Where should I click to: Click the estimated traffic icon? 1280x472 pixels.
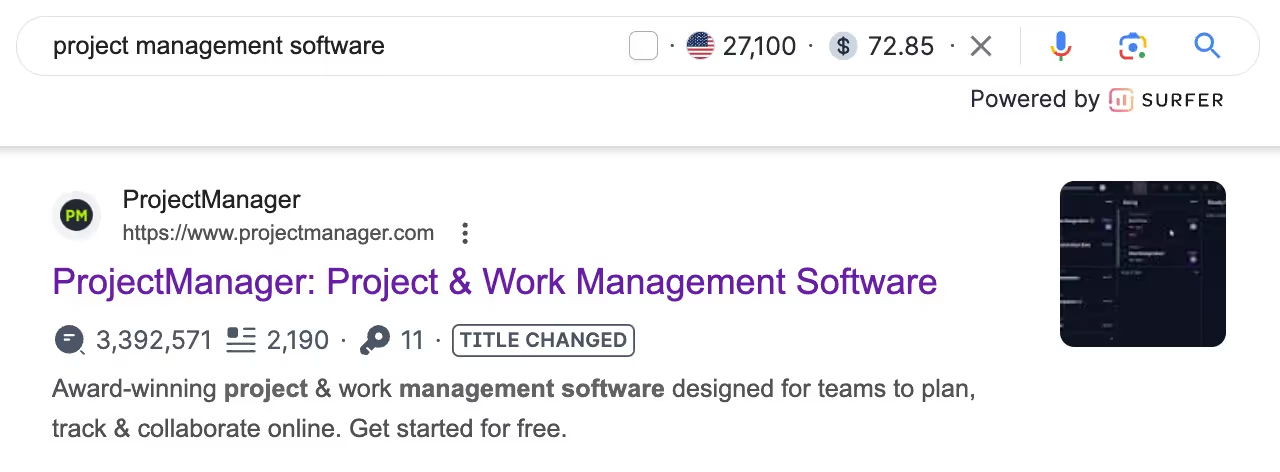[70, 341]
